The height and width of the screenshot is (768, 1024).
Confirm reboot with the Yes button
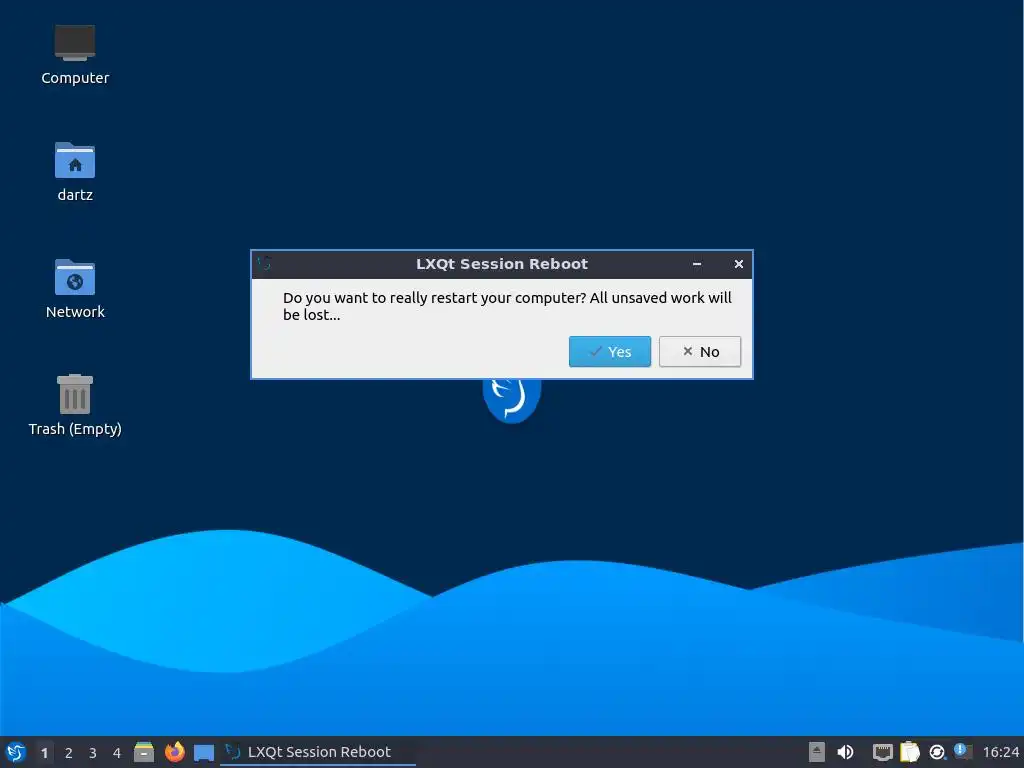[609, 351]
